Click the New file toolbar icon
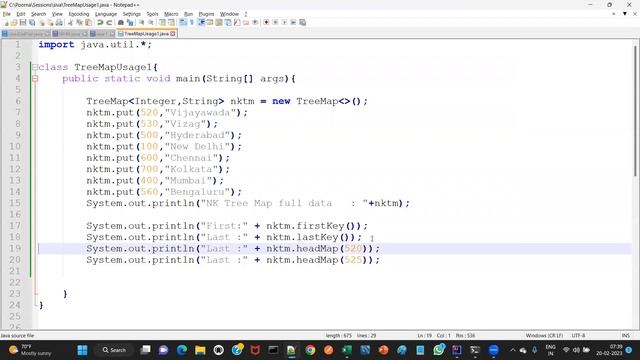 pos(6,22)
